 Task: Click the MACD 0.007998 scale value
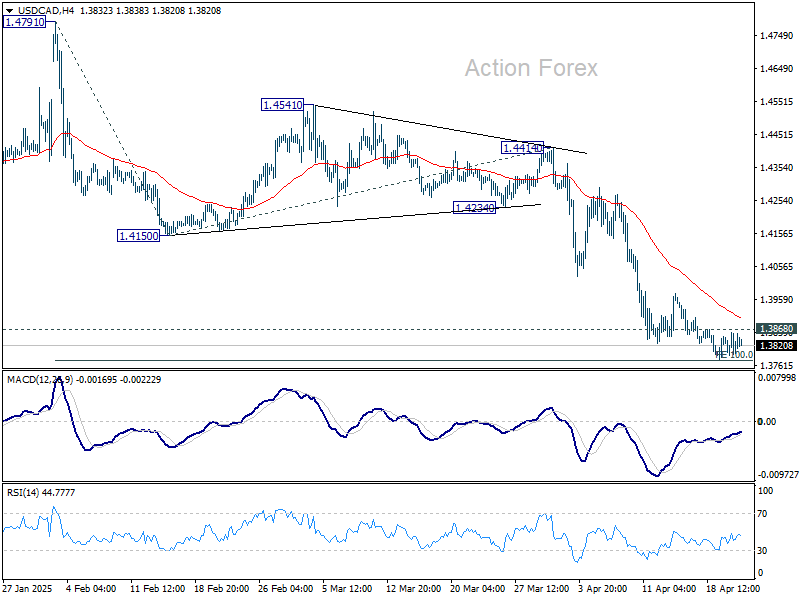[x=777, y=378]
